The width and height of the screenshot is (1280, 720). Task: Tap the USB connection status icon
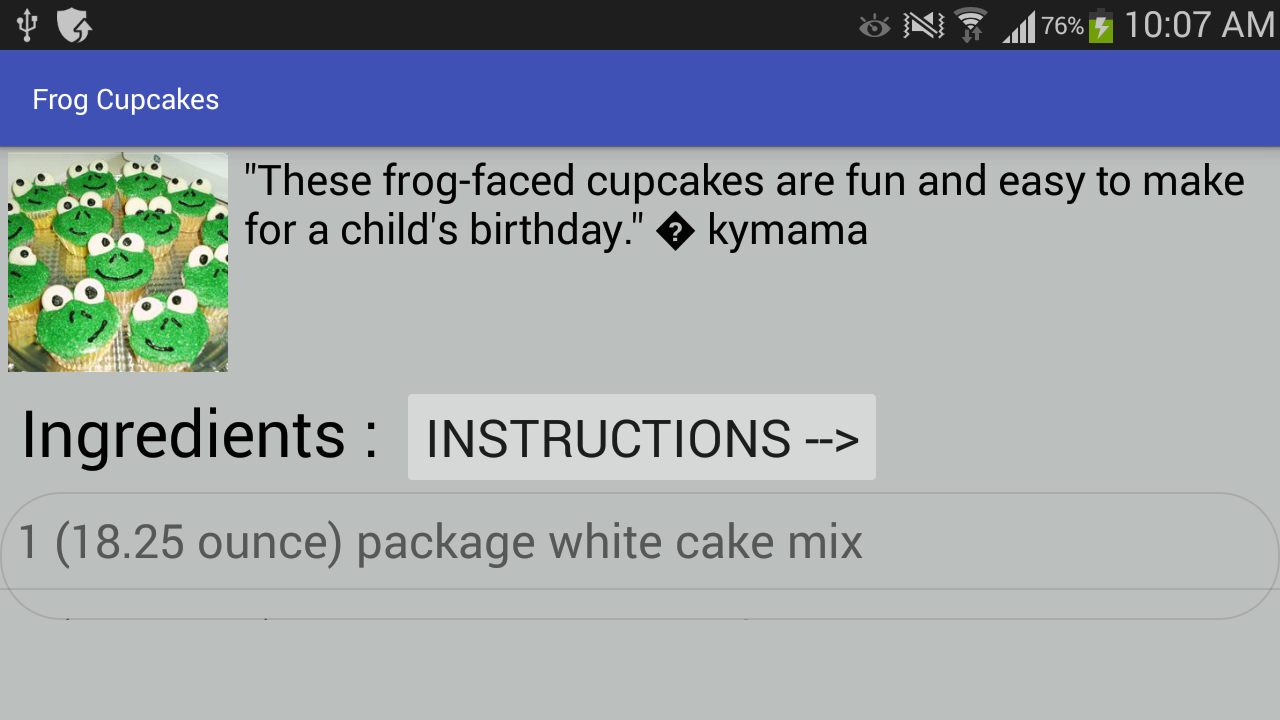pyautogui.click(x=27, y=25)
